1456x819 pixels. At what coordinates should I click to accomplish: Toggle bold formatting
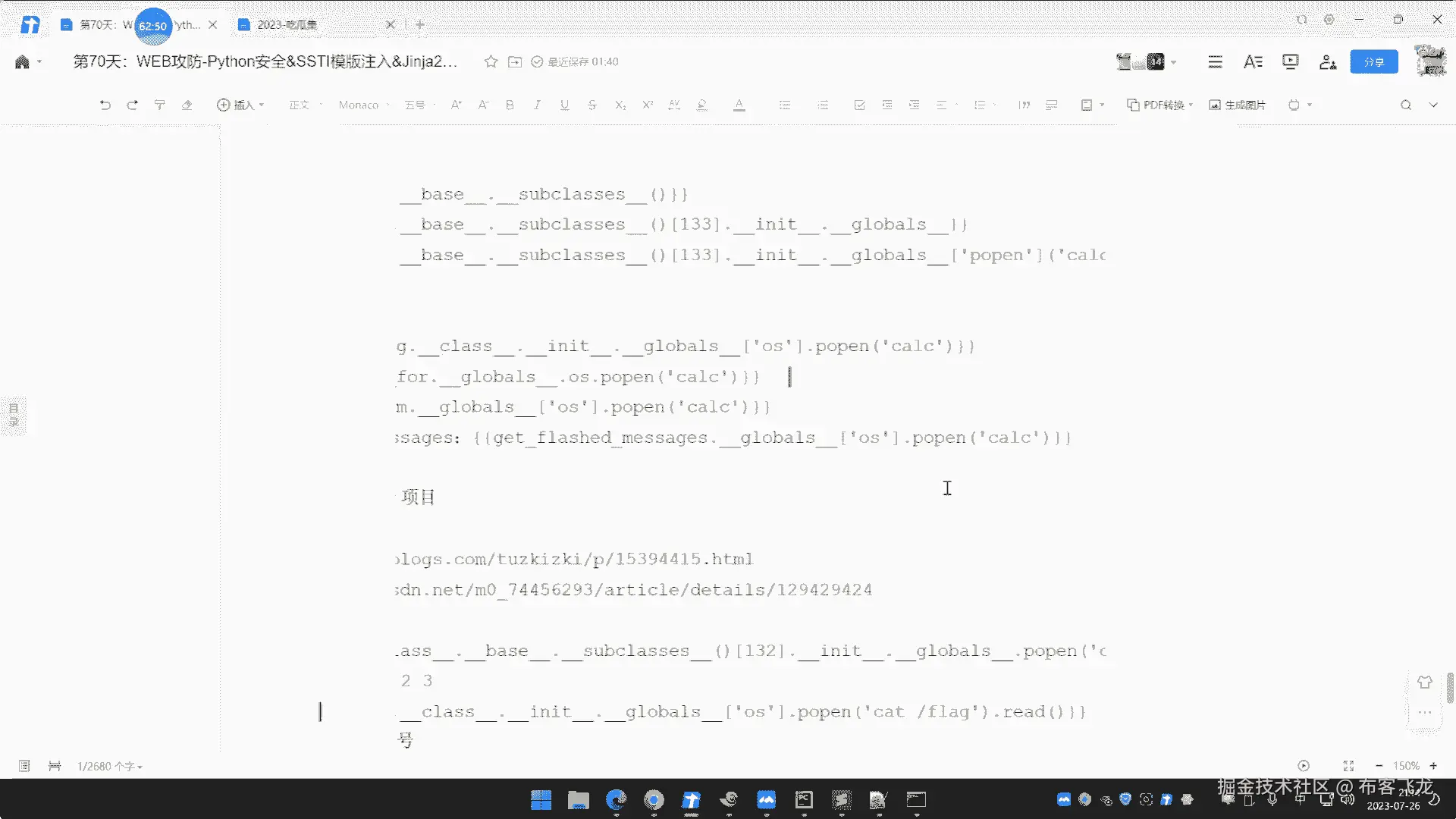510,105
